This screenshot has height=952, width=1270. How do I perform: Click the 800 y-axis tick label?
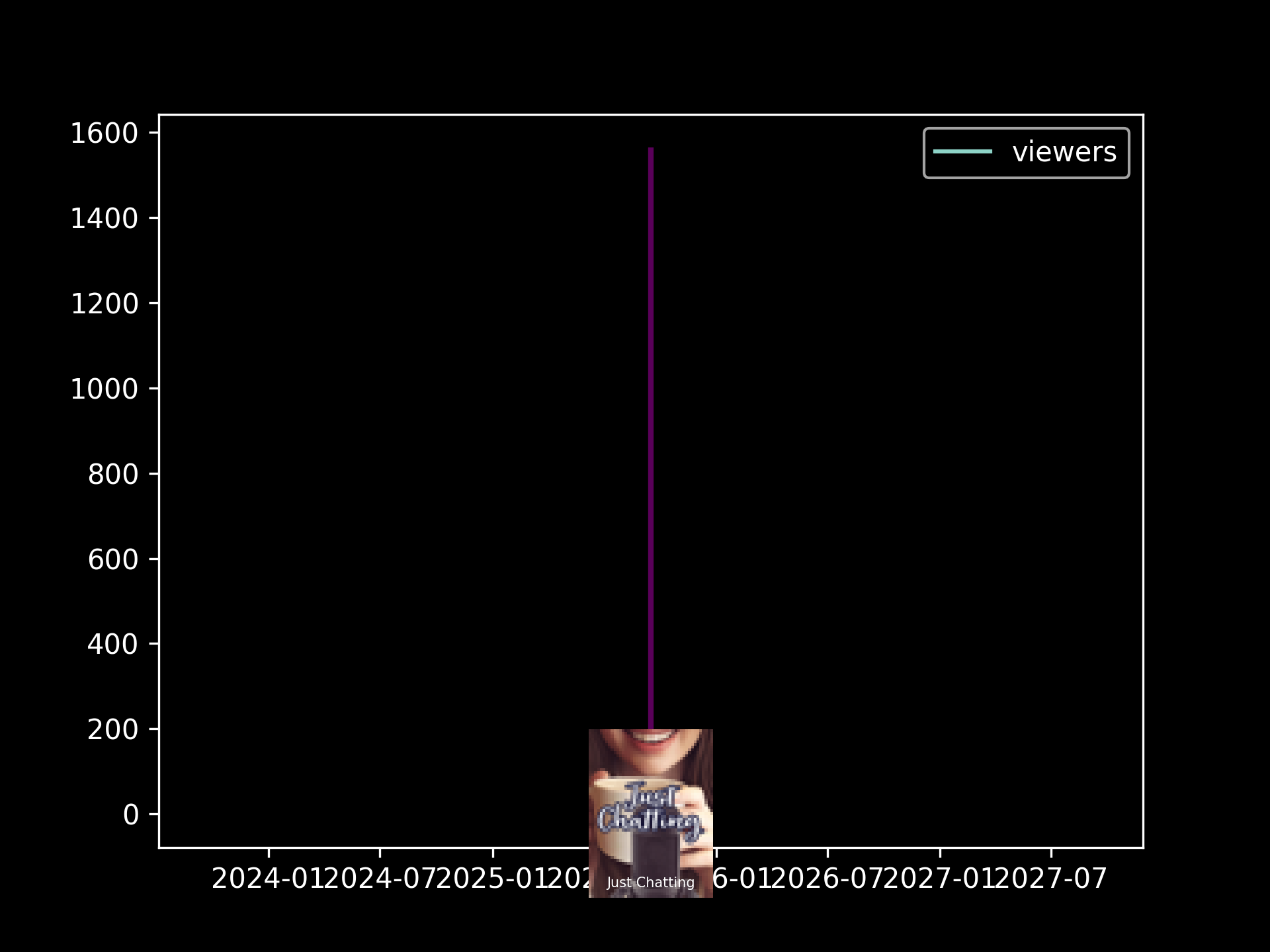point(113,475)
